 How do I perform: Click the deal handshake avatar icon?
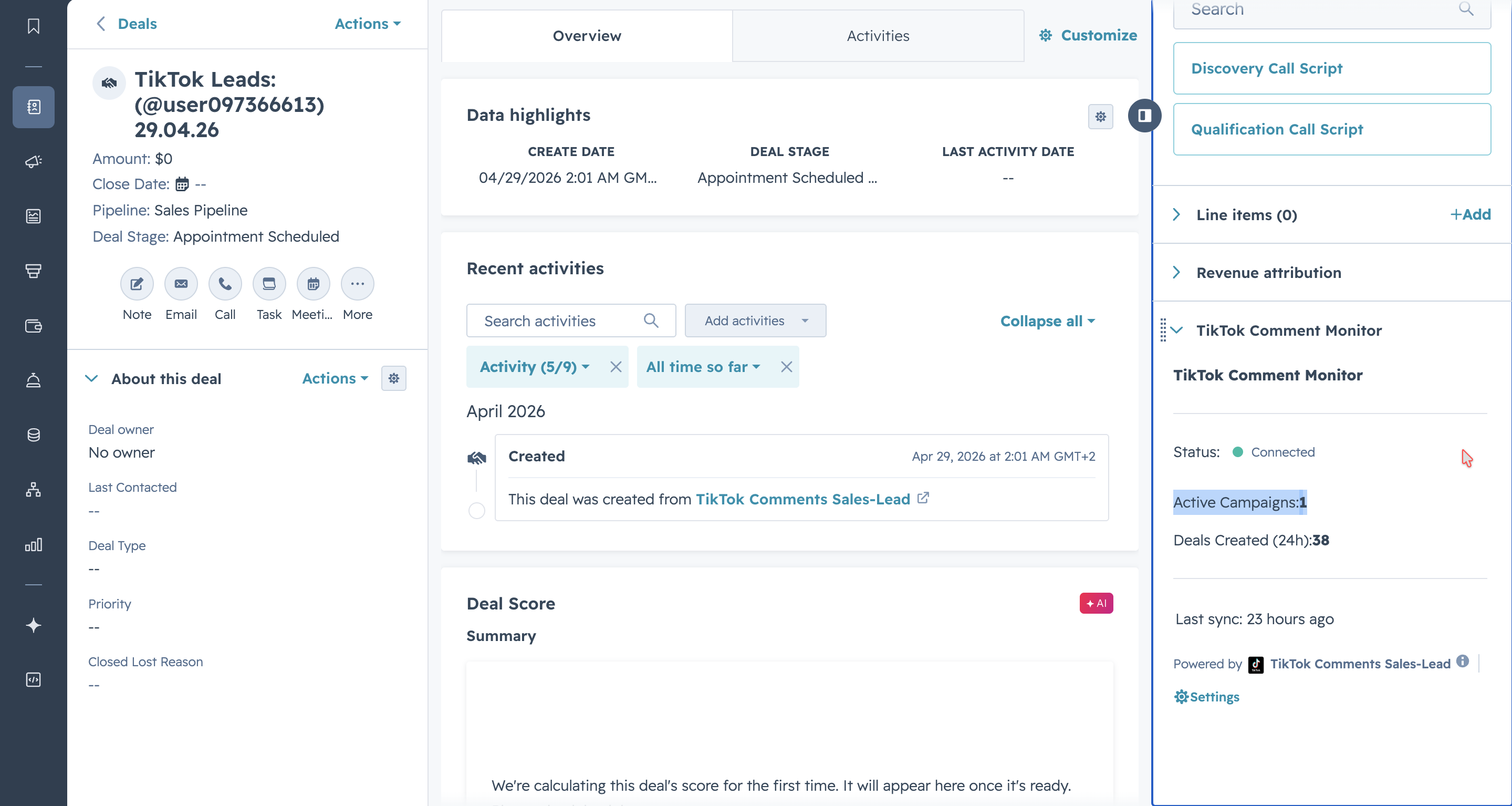(109, 83)
